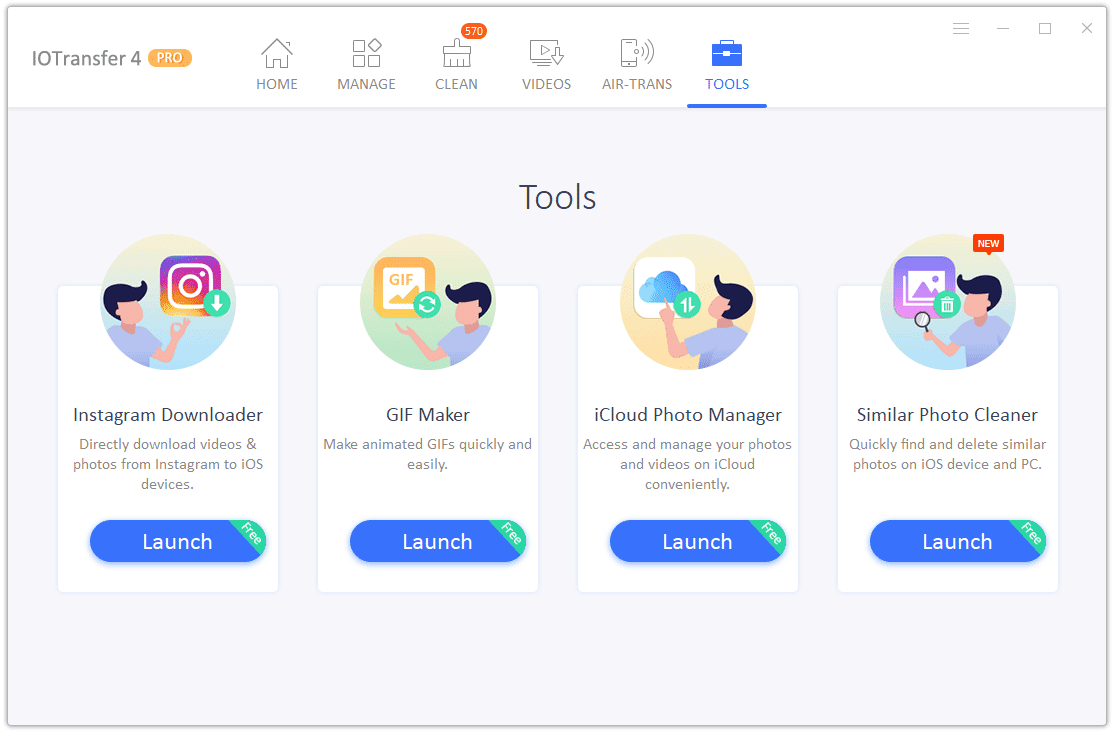The height and width of the screenshot is (733, 1115).
Task: Open the hamburger settings menu
Action: pos(961,29)
